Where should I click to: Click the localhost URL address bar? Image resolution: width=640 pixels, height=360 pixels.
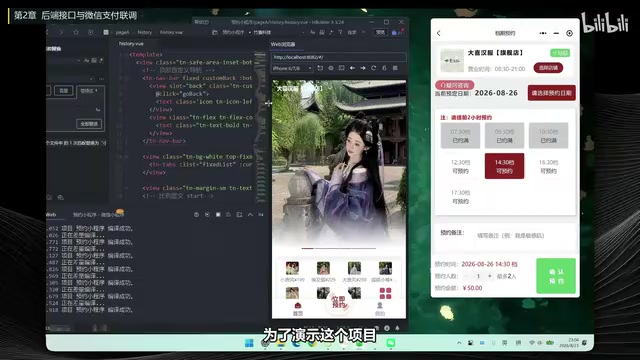[x=338, y=57]
